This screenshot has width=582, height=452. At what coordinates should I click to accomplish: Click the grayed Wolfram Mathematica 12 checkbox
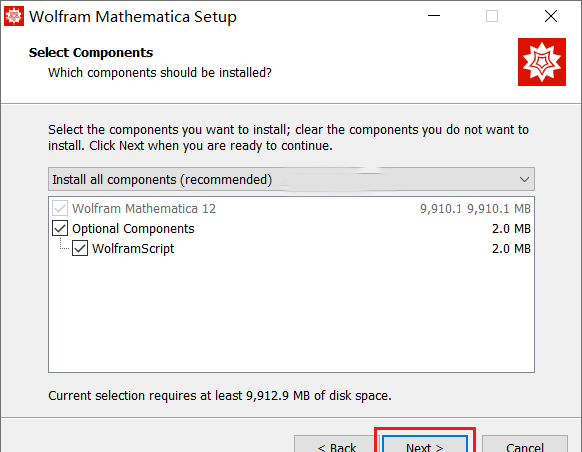(x=60, y=208)
